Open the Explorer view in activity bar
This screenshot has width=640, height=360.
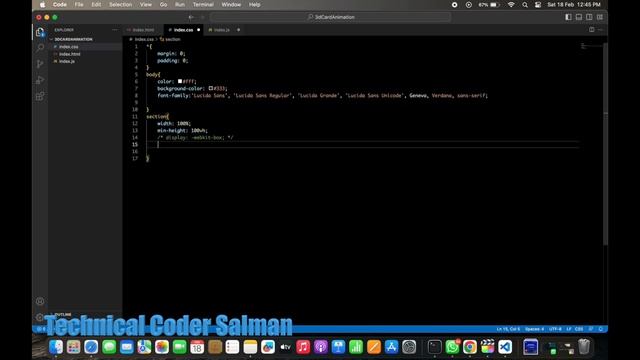[40, 32]
